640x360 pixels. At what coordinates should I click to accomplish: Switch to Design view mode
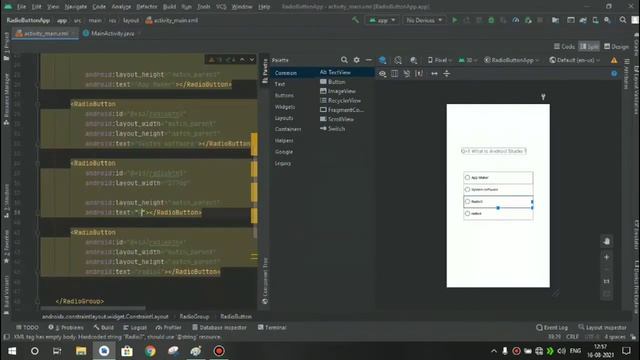tap(616, 47)
